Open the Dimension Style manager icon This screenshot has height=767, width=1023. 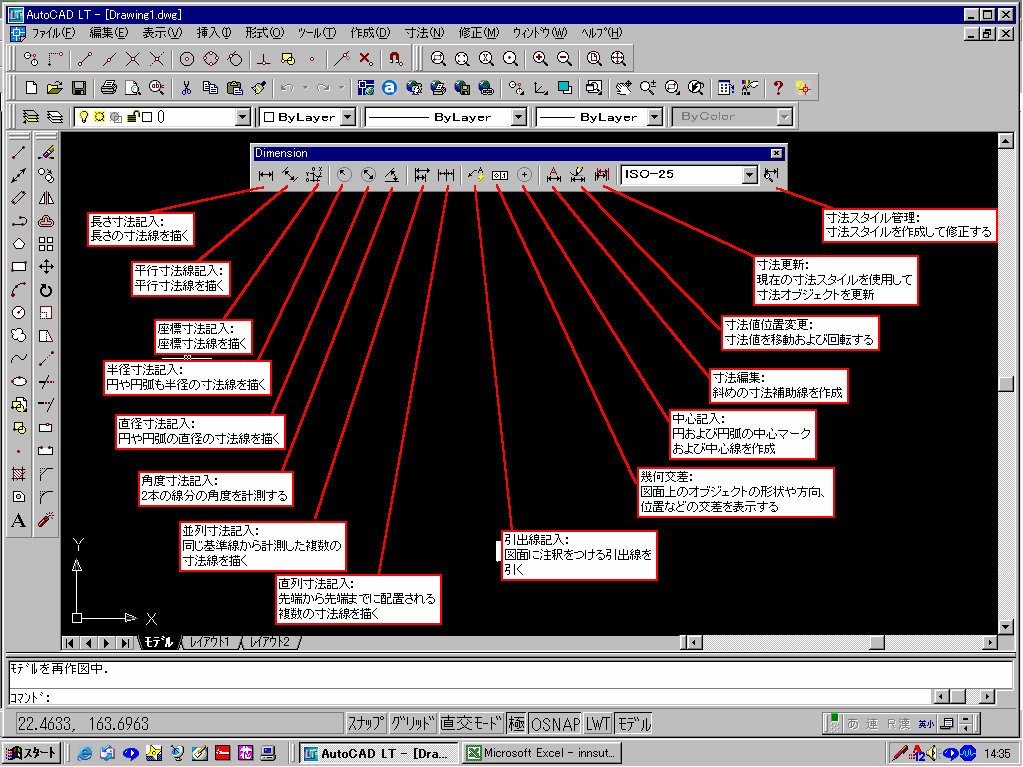click(772, 175)
